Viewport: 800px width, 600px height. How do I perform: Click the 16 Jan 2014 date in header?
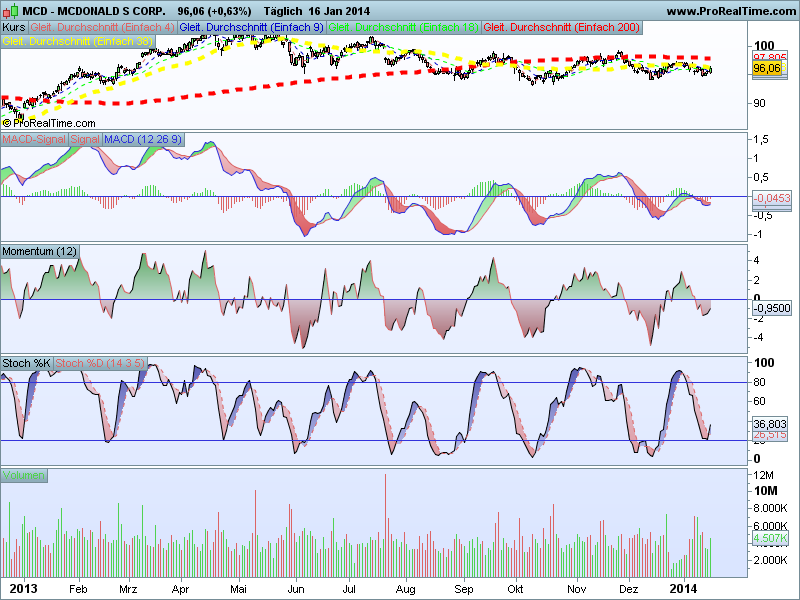pos(339,11)
